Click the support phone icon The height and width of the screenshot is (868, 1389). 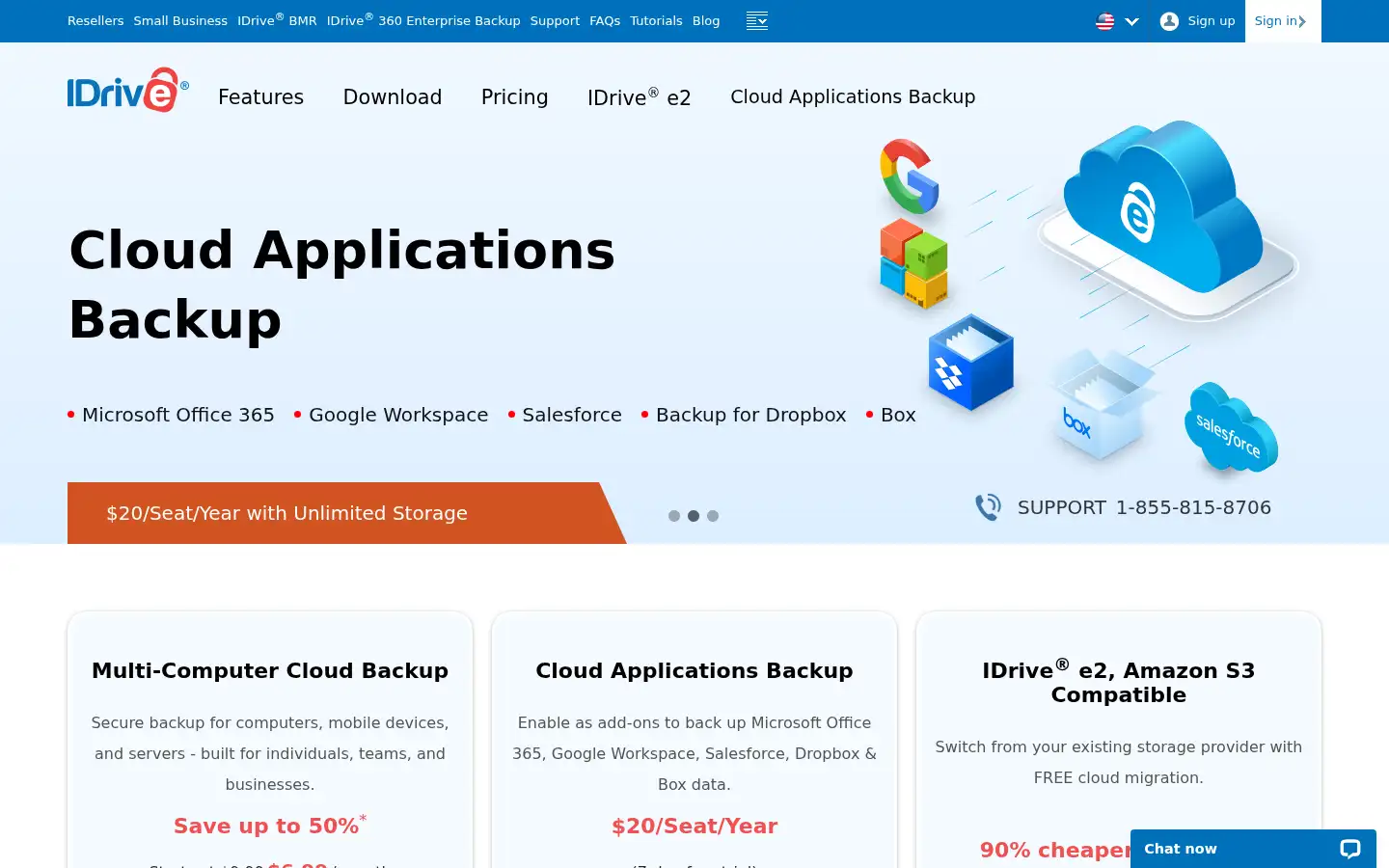tap(988, 507)
